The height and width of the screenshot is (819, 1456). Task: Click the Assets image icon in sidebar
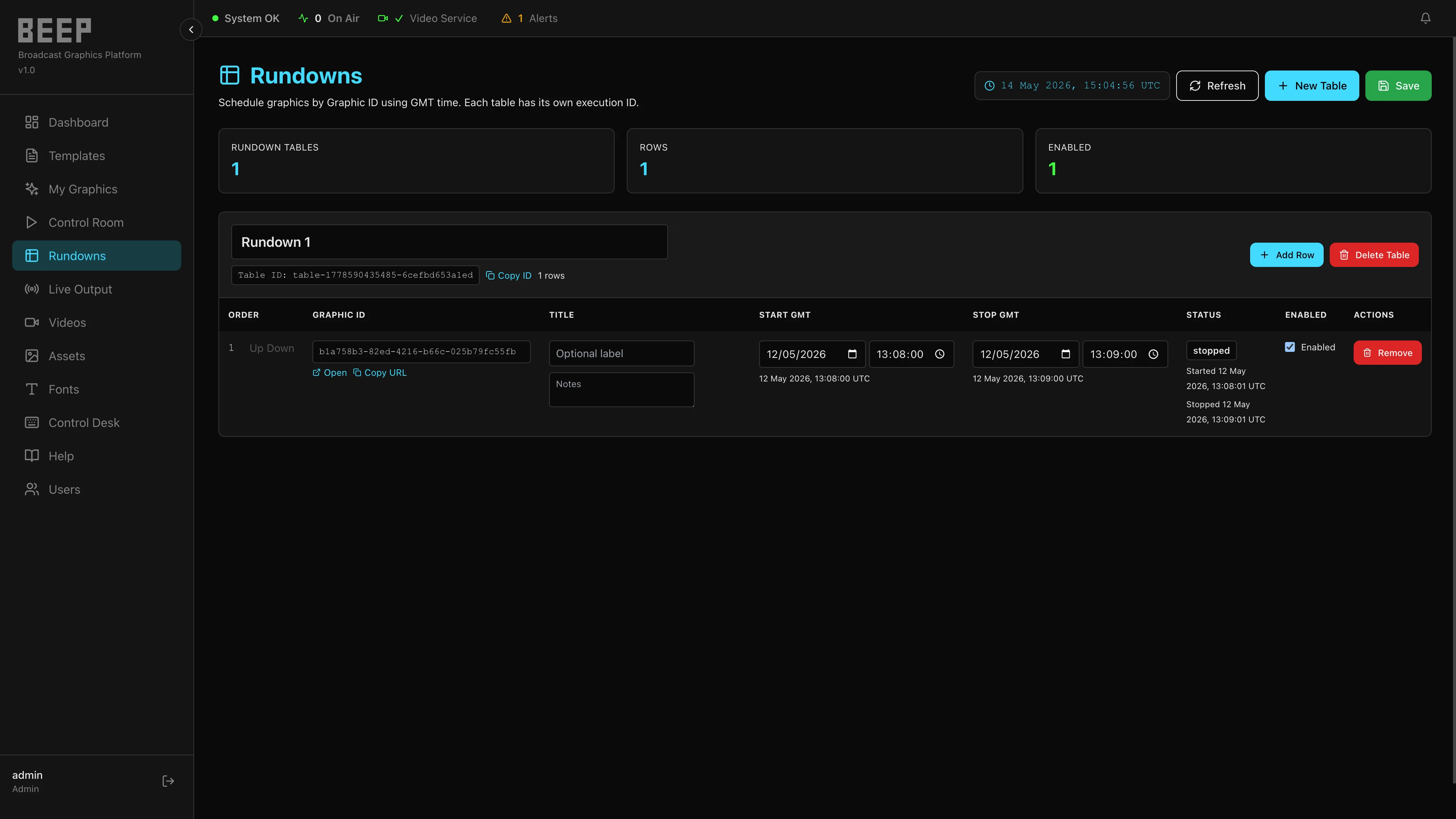31,356
